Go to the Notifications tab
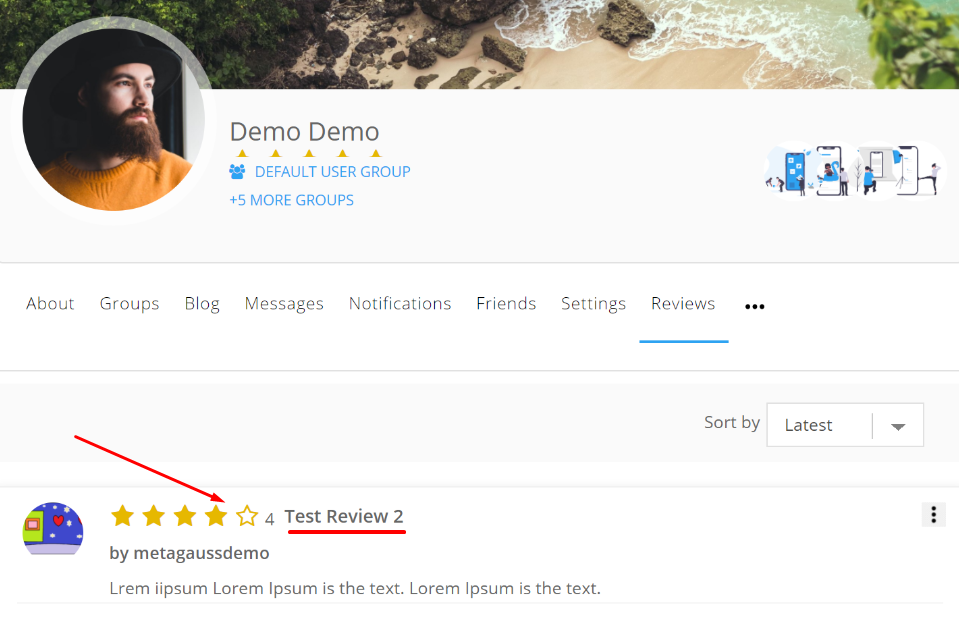 click(400, 303)
